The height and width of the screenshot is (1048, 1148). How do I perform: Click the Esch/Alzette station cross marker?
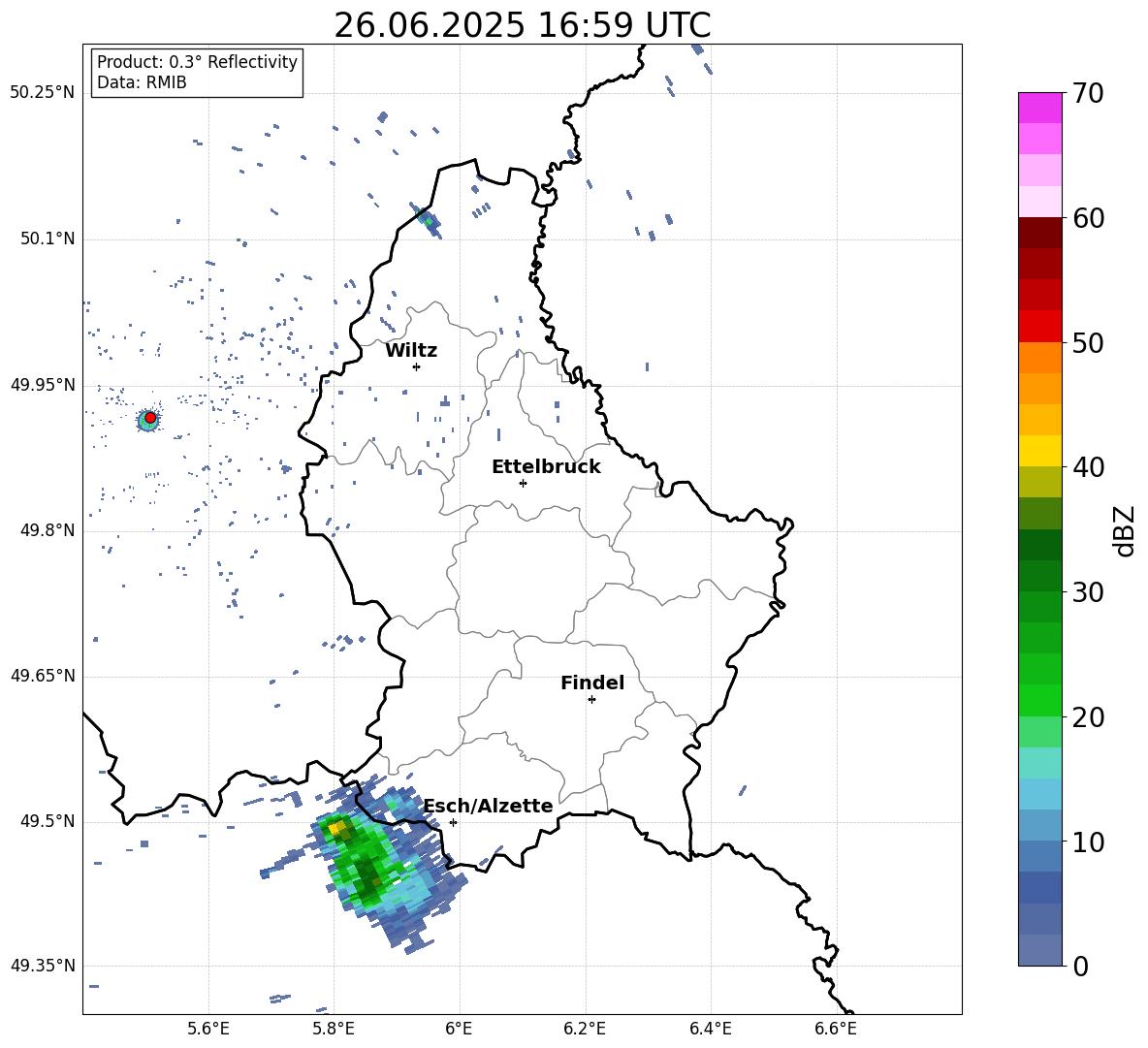pyautogui.click(x=453, y=822)
